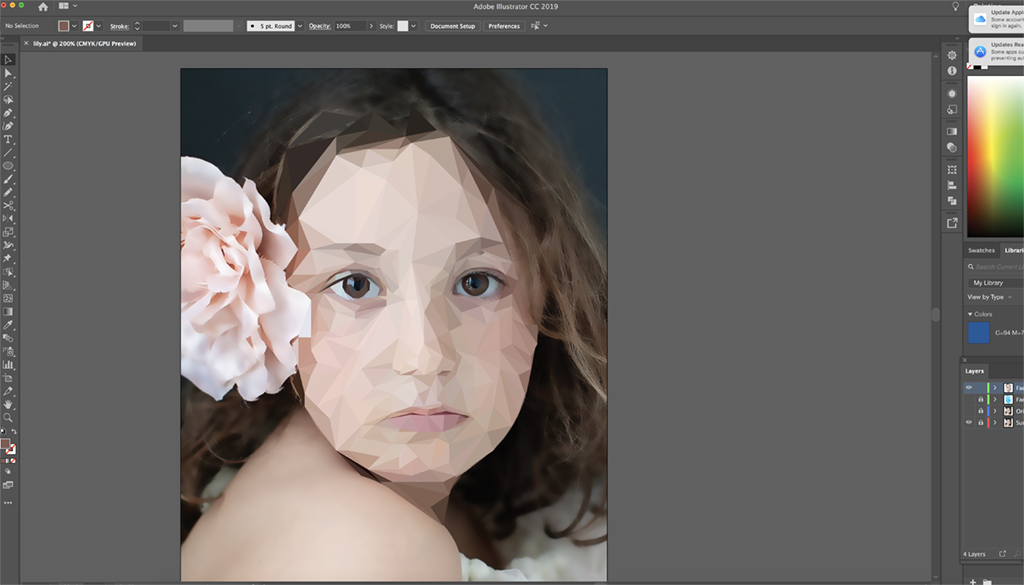The height and width of the screenshot is (585, 1024).
Task: Select the Reflect tool
Action: tap(8, 219)
